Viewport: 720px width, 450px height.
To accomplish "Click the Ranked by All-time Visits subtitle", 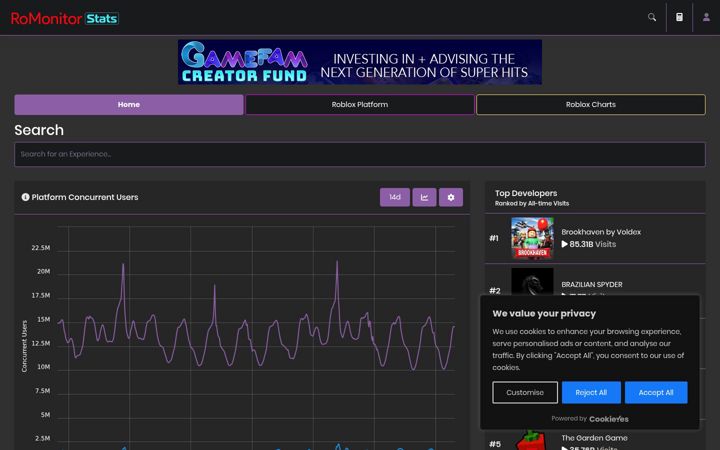I will [x=532, y=203].
